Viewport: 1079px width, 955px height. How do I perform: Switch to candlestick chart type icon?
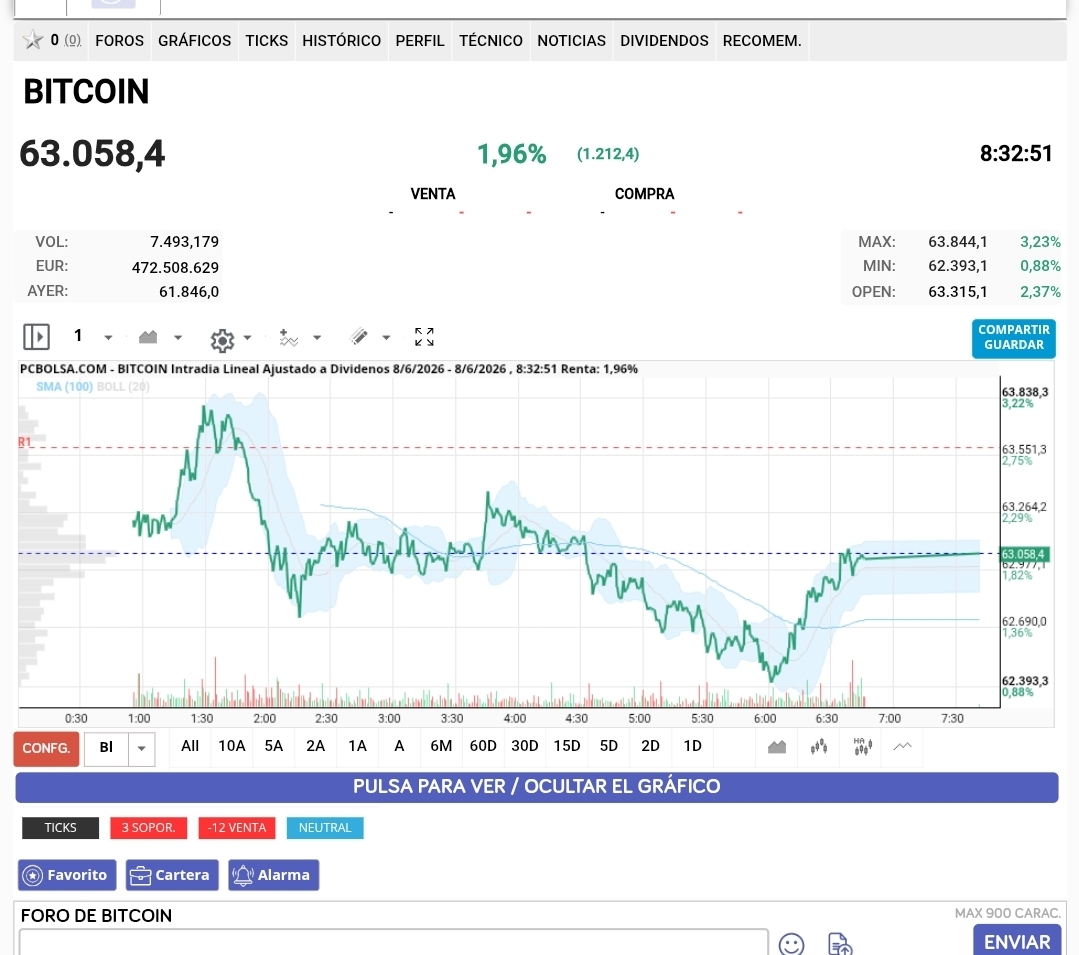pyautogui.click(x=819, y=747)
